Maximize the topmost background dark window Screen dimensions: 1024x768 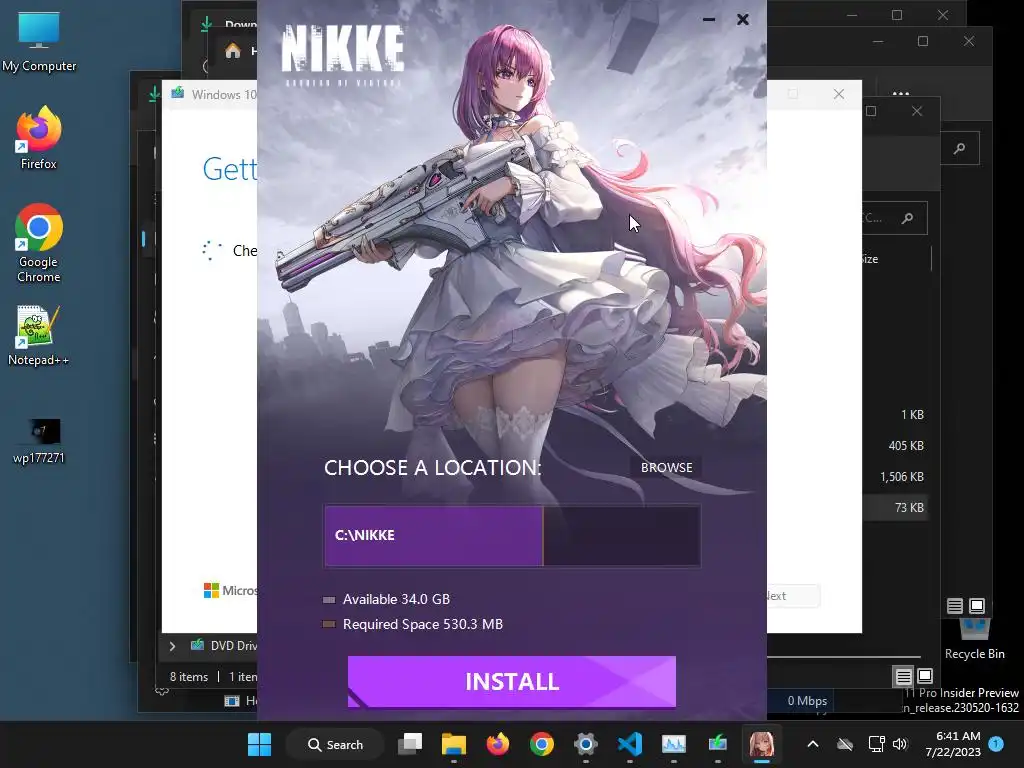(897, 14)
